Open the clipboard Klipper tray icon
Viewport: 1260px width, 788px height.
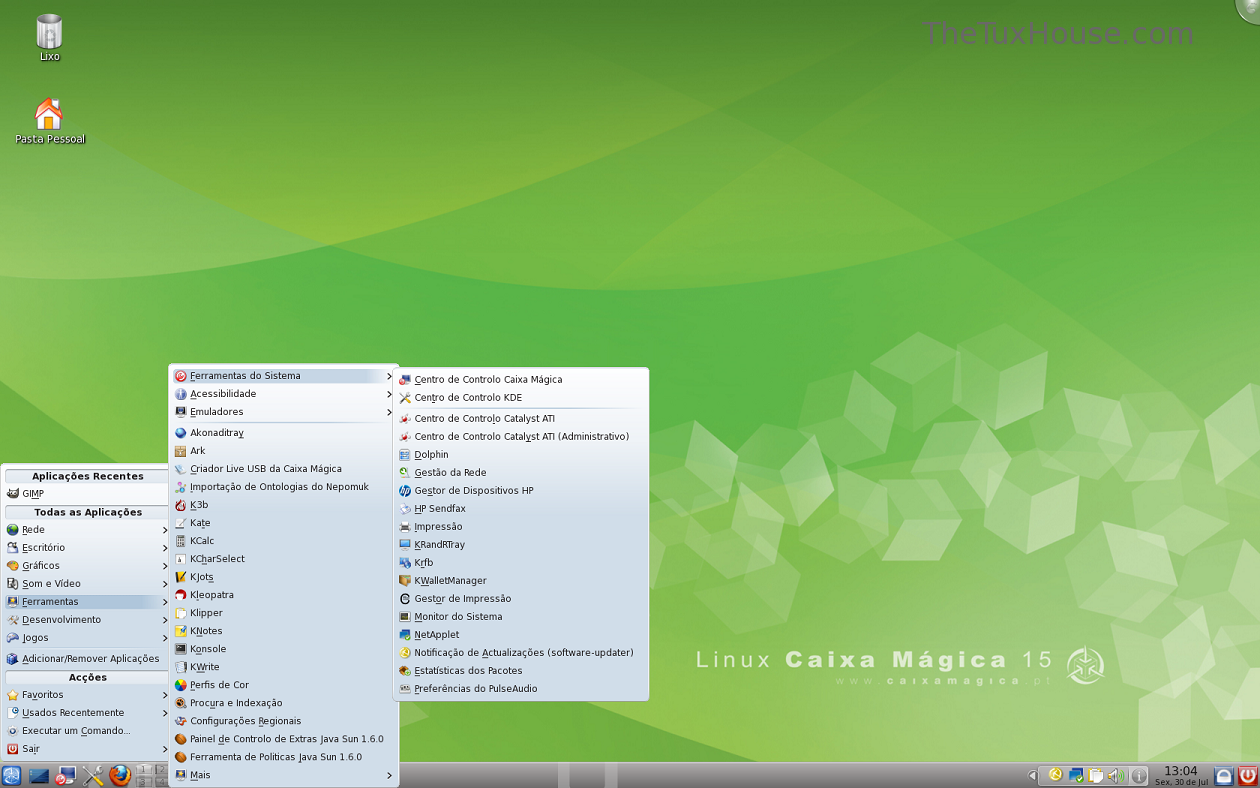(1096, 775)
